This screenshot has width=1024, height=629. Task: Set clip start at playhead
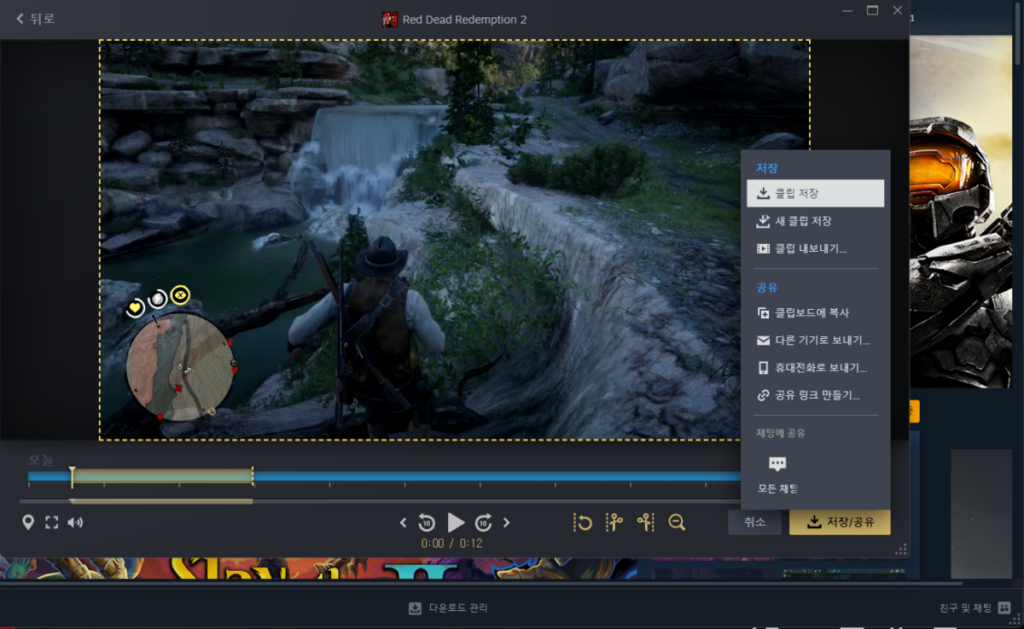[615, 522]
